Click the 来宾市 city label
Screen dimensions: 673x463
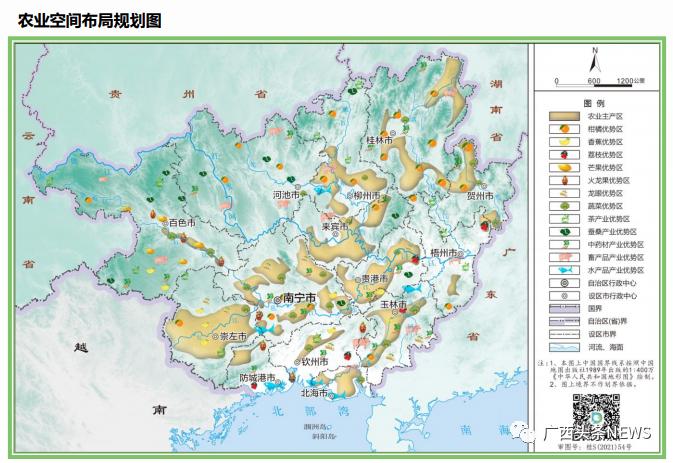[x=335, y=226]
